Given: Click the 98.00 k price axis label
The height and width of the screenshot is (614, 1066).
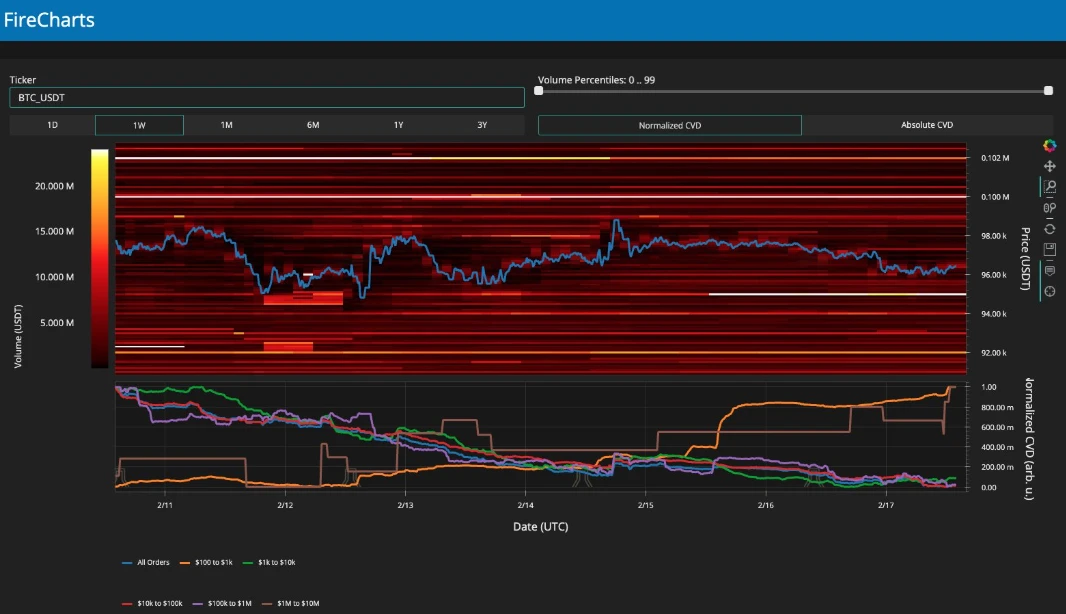Looking at the screenshot, I should pos(993,236).
